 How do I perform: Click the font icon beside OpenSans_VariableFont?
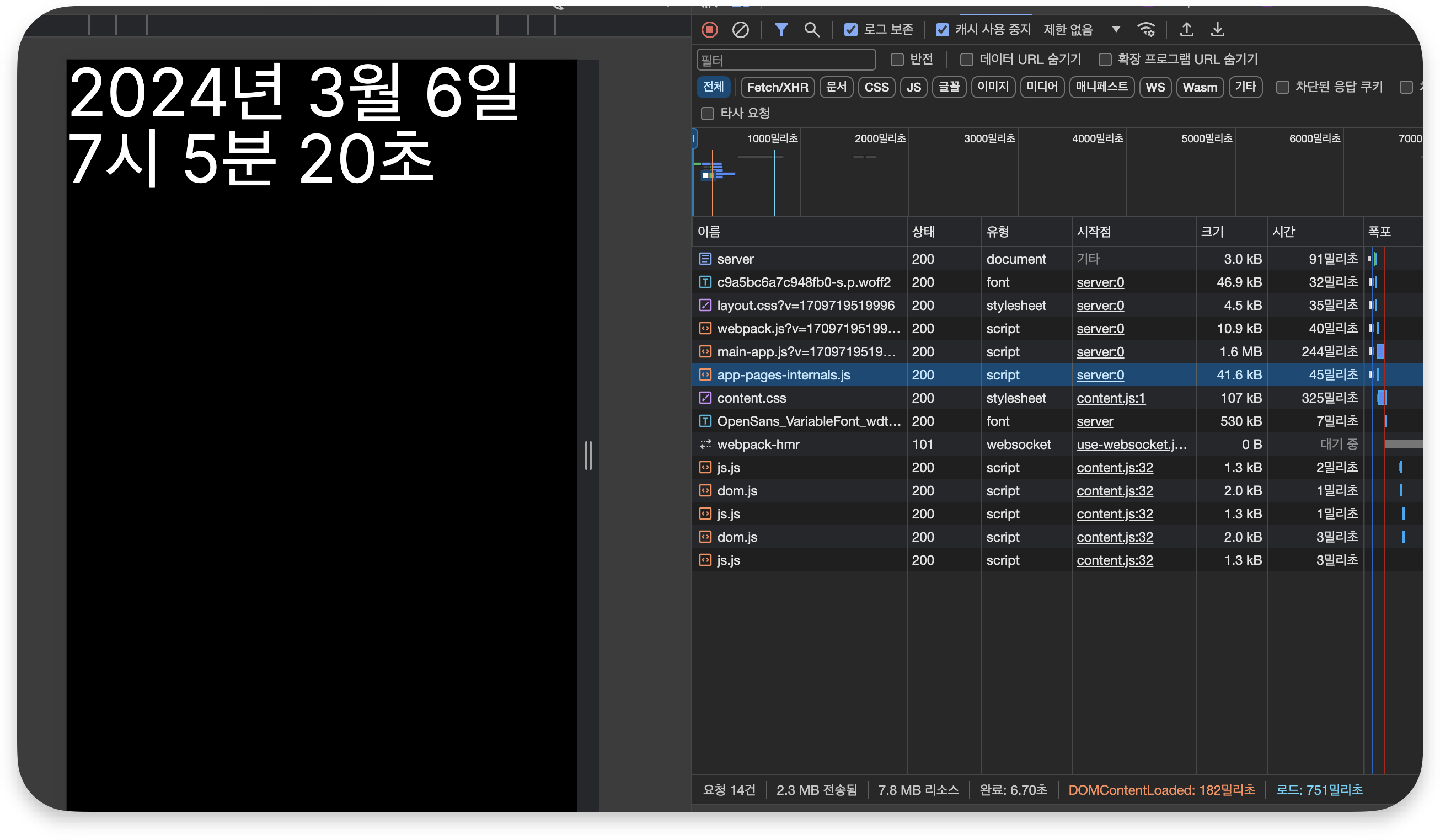pyautogui.click(x=705, y=421)
